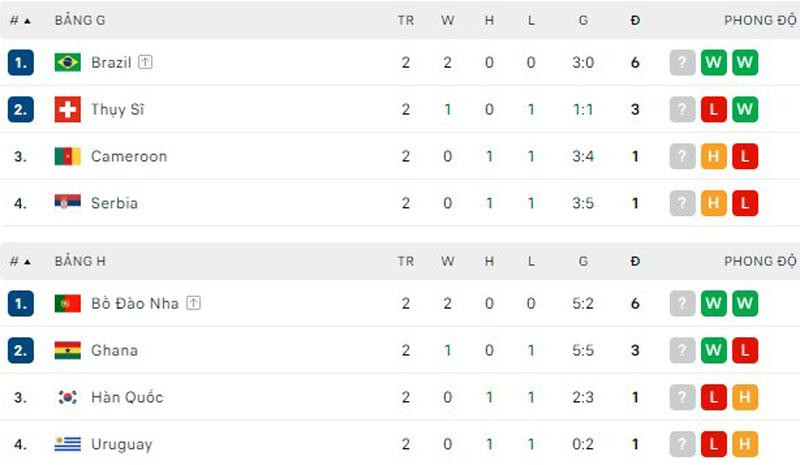Click promotion arrow icon beside Bồ Đào Nha

point(194,303)
